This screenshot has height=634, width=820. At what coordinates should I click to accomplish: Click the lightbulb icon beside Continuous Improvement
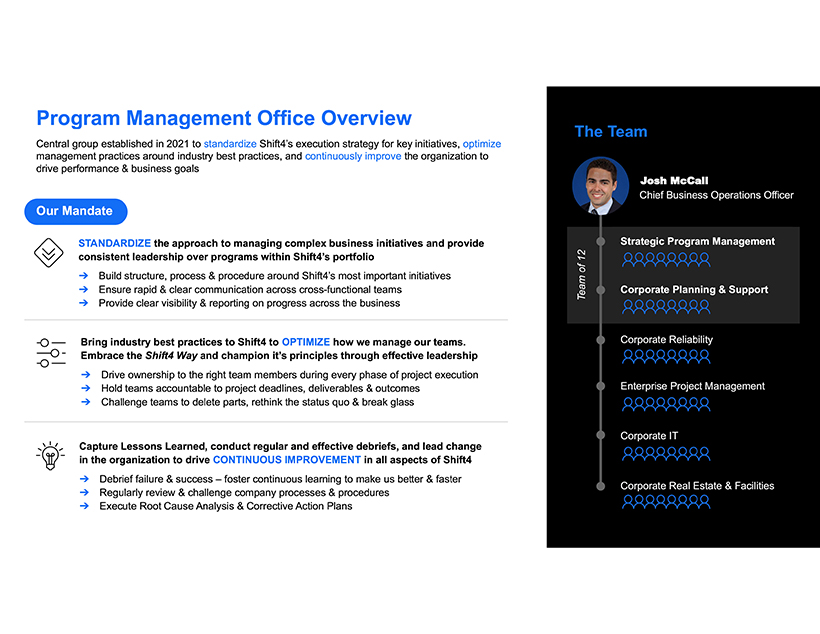pos(50,455)
